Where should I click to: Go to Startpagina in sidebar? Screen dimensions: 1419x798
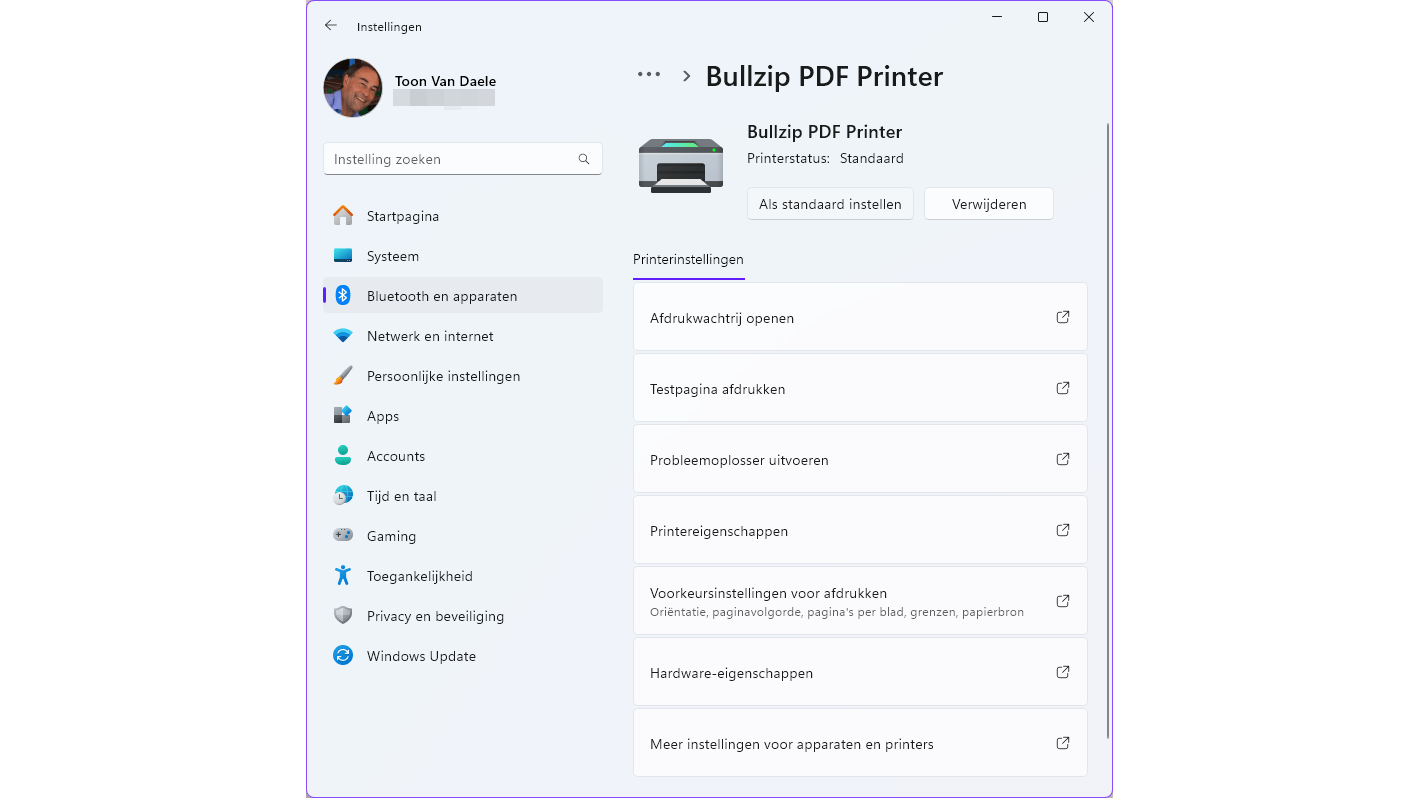pyautogui.click(x=463, y=216)
